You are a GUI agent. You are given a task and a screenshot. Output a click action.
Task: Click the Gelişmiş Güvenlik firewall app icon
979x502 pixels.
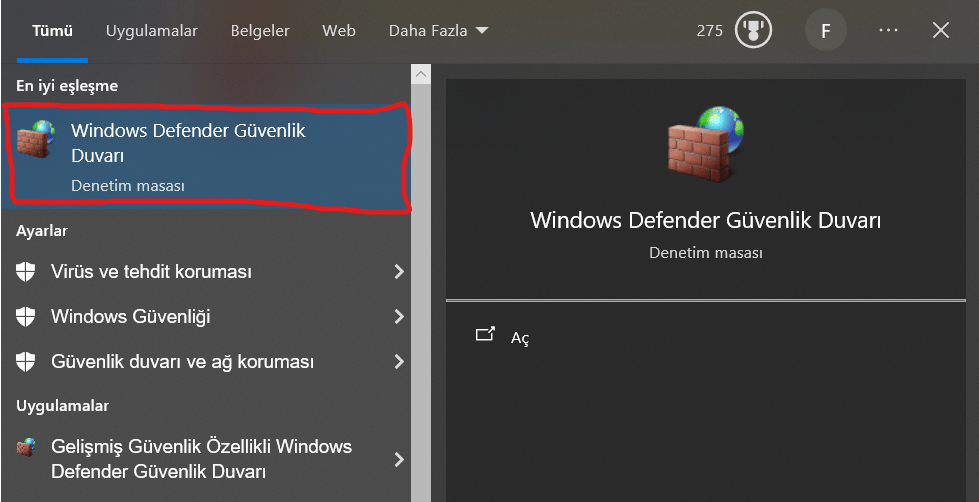click(26, 448)
